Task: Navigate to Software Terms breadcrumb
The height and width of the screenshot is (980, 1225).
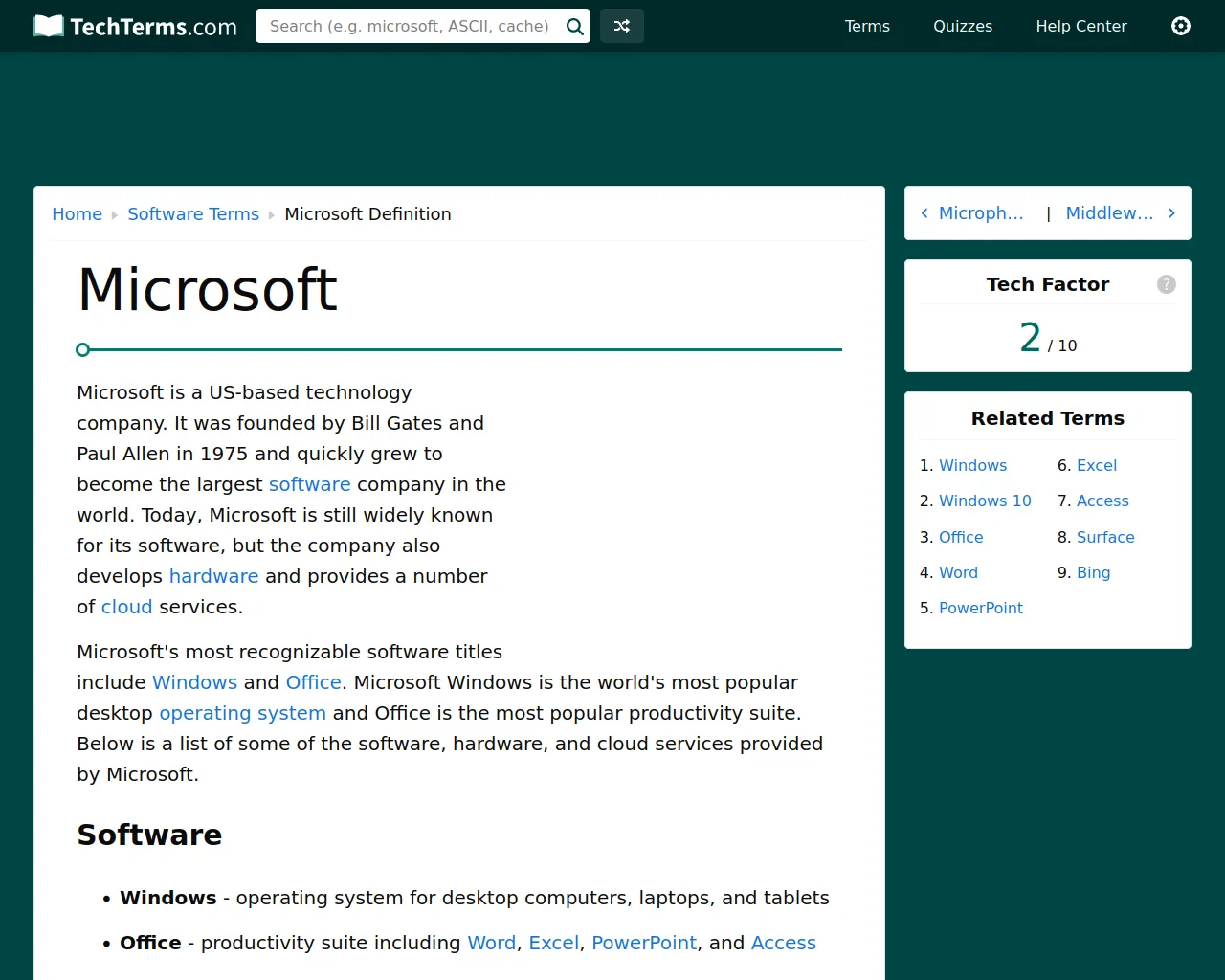Action: coord(193,214)
